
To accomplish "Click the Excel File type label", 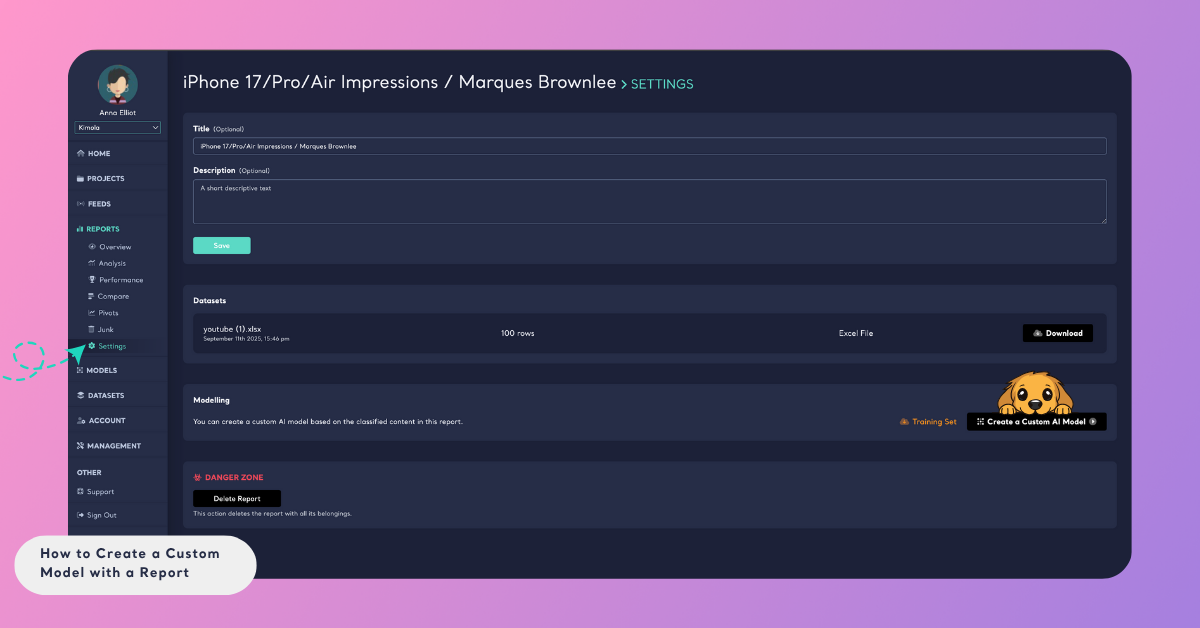I will pos(856,333).
